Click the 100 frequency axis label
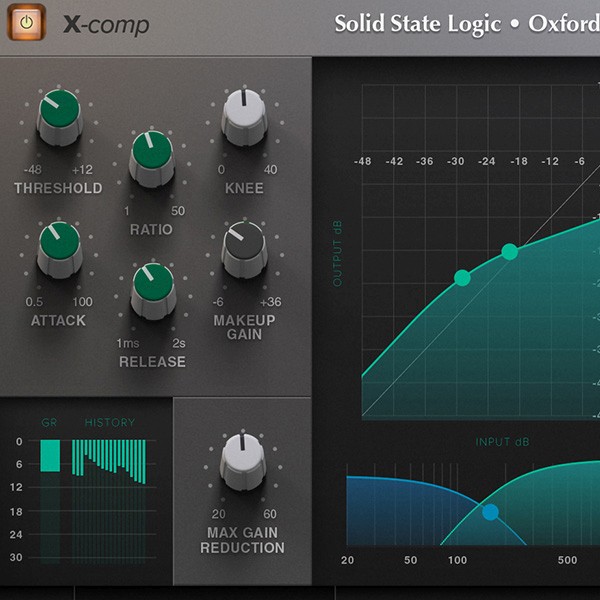The height and width of the screenshot is (600, 600). tap(458, 560)
